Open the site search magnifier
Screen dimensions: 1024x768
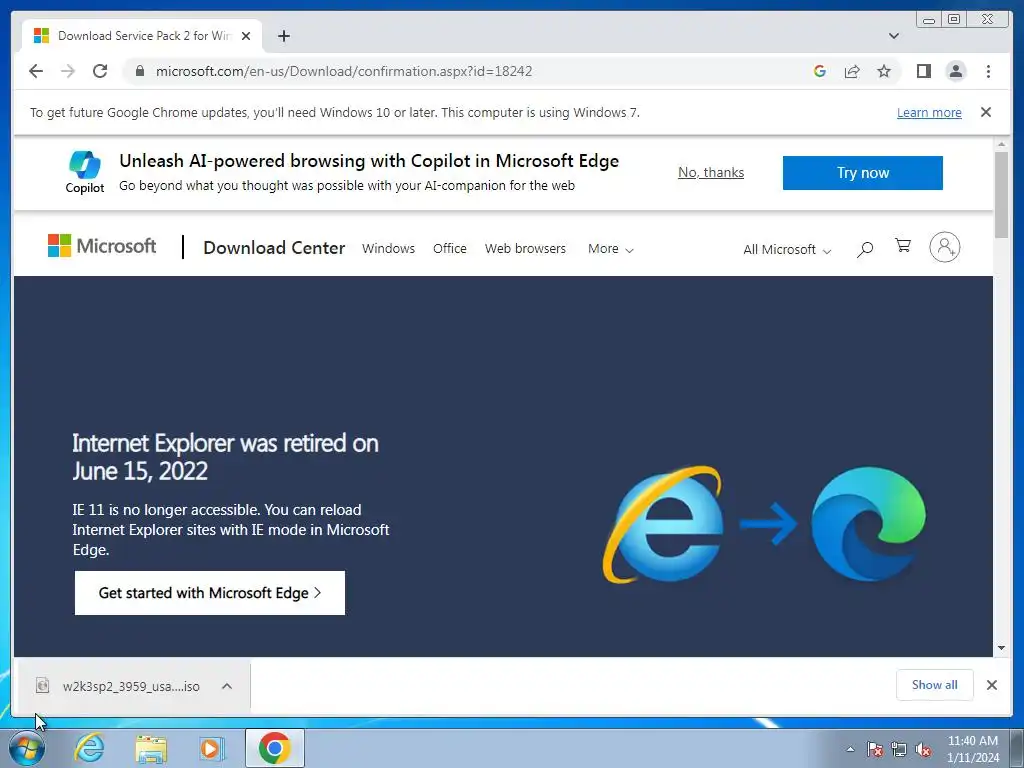pyautogui.click(x=864, y=249)
